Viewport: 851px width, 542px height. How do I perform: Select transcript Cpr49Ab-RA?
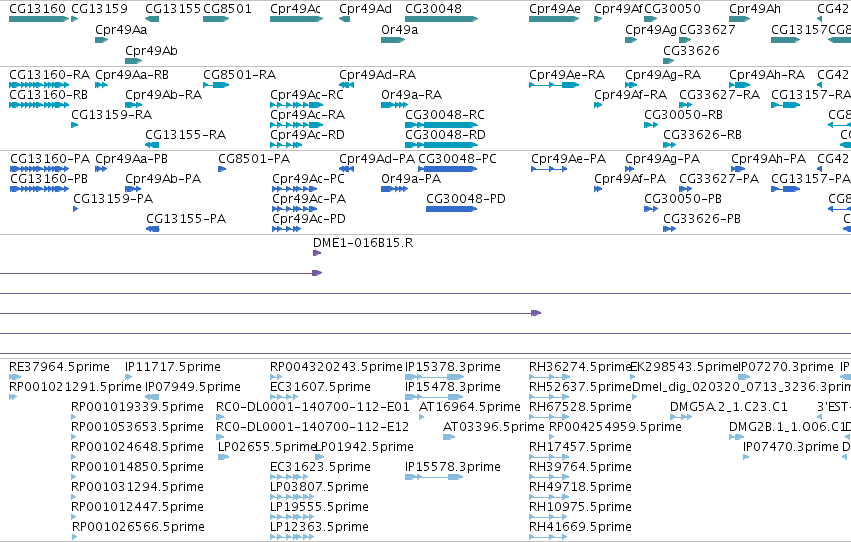[163, 95]
